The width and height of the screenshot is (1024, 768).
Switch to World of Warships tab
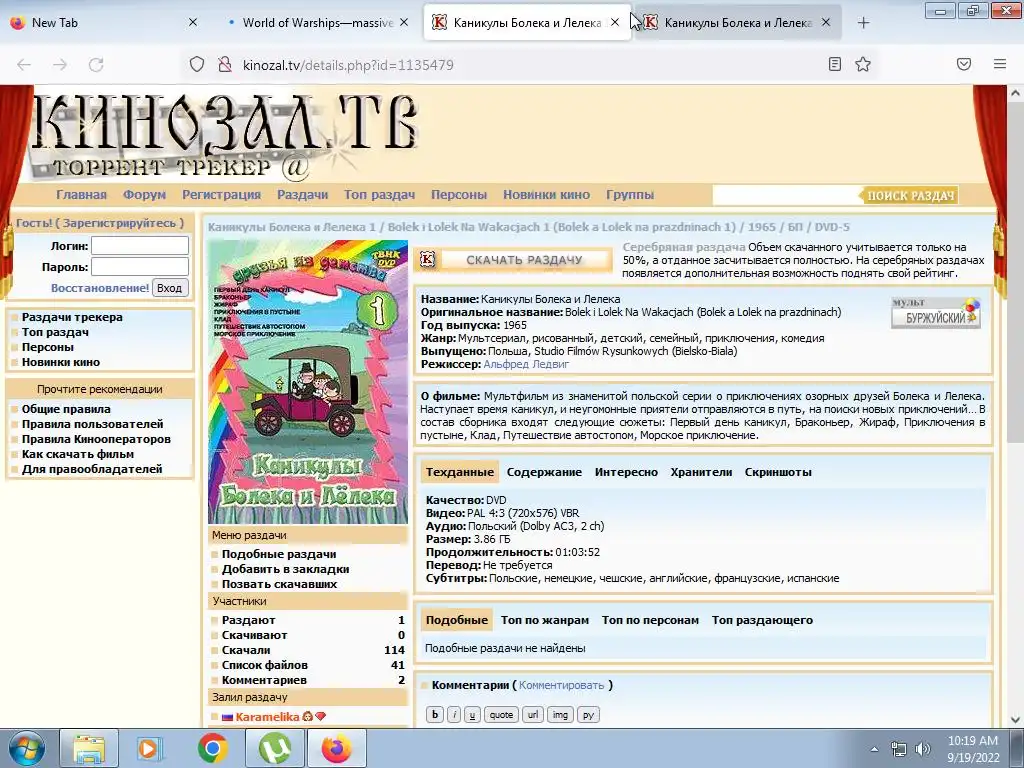pos(317,22)
